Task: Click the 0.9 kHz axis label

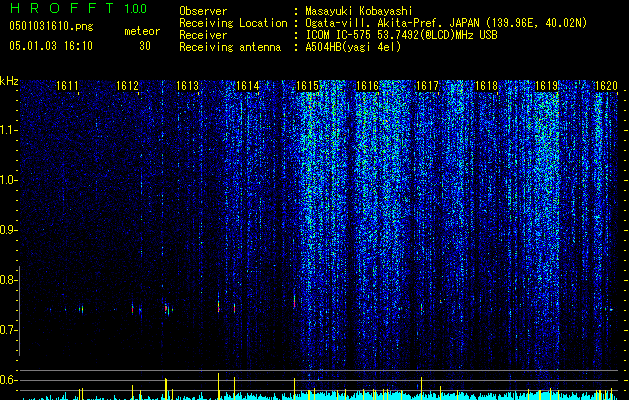Action: (x=7, y=230)
